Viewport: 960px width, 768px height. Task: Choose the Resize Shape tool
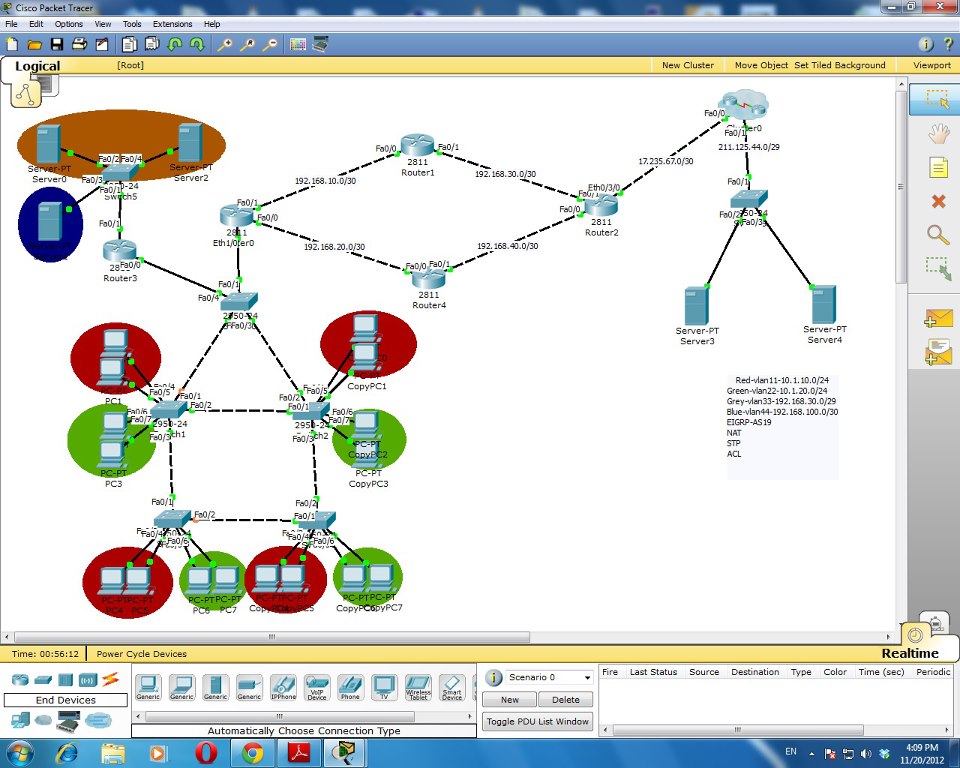pyautogui.click(x=938, y=269)
